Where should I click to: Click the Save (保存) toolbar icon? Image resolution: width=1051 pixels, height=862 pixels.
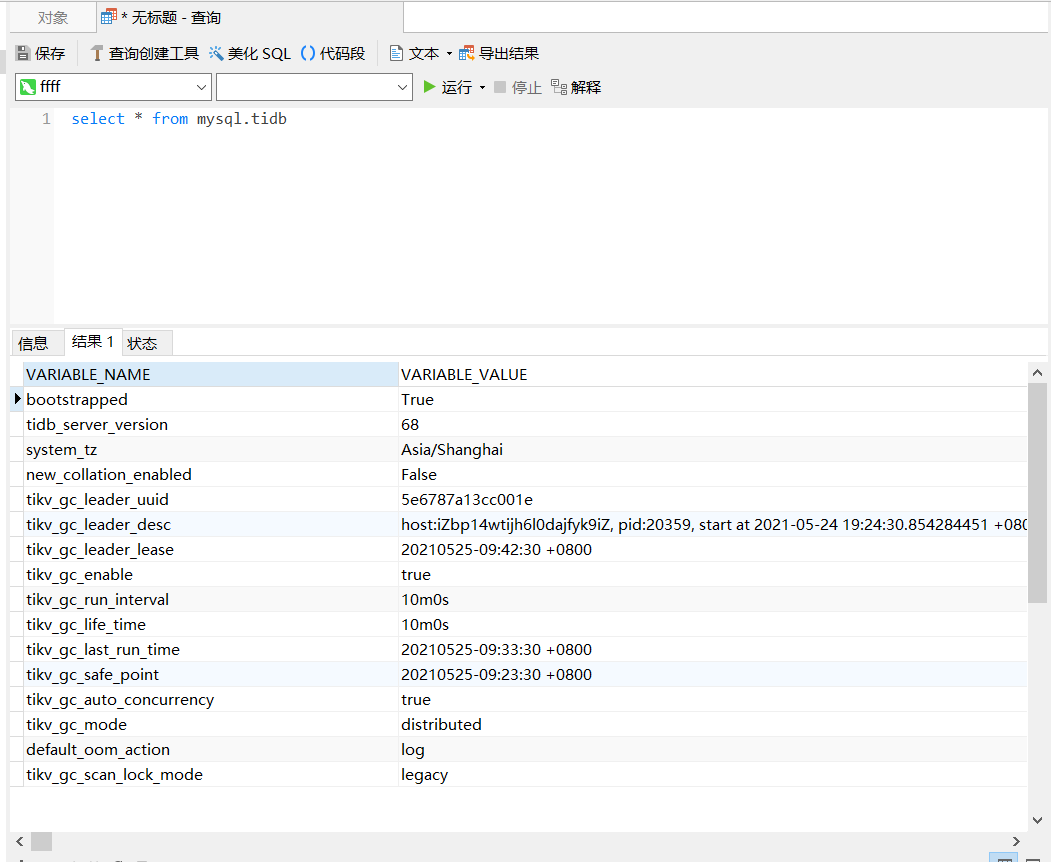[x=23, y=54]
